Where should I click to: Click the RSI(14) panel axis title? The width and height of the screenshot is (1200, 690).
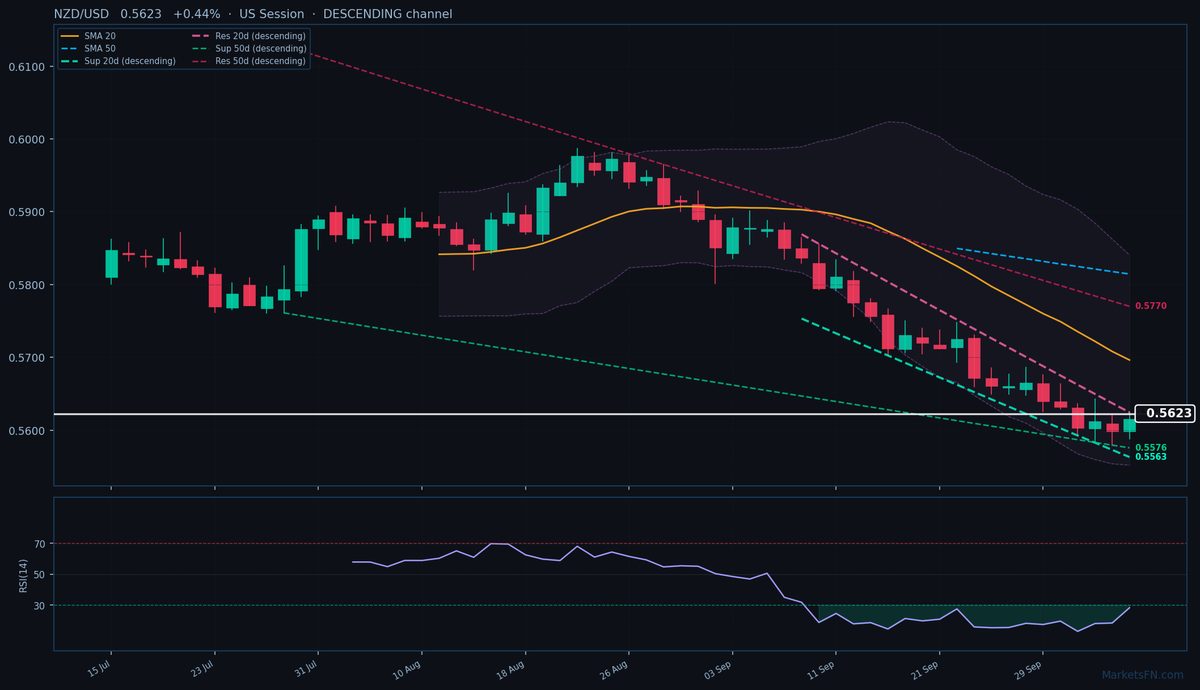pos(24,574)
